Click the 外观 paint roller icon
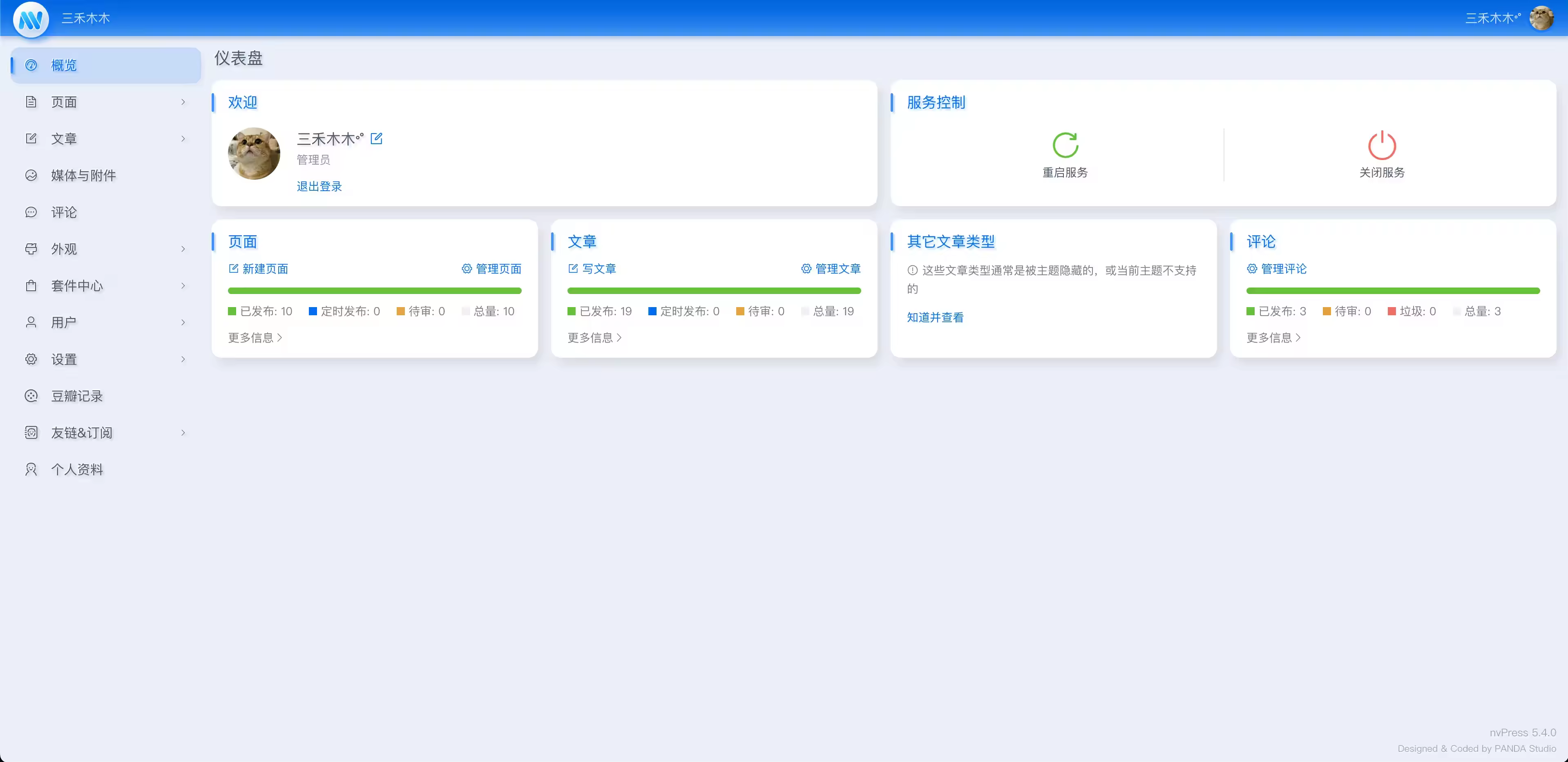 (x=31, y=248)
